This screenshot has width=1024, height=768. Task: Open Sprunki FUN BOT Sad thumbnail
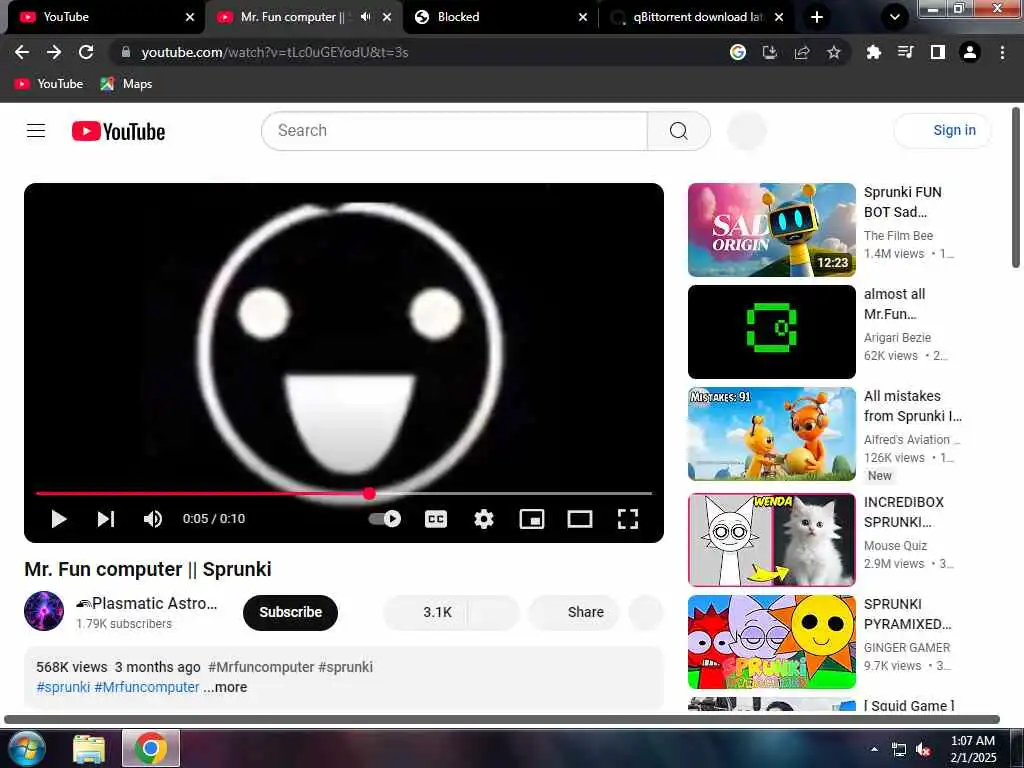click(x=772, y=230)
